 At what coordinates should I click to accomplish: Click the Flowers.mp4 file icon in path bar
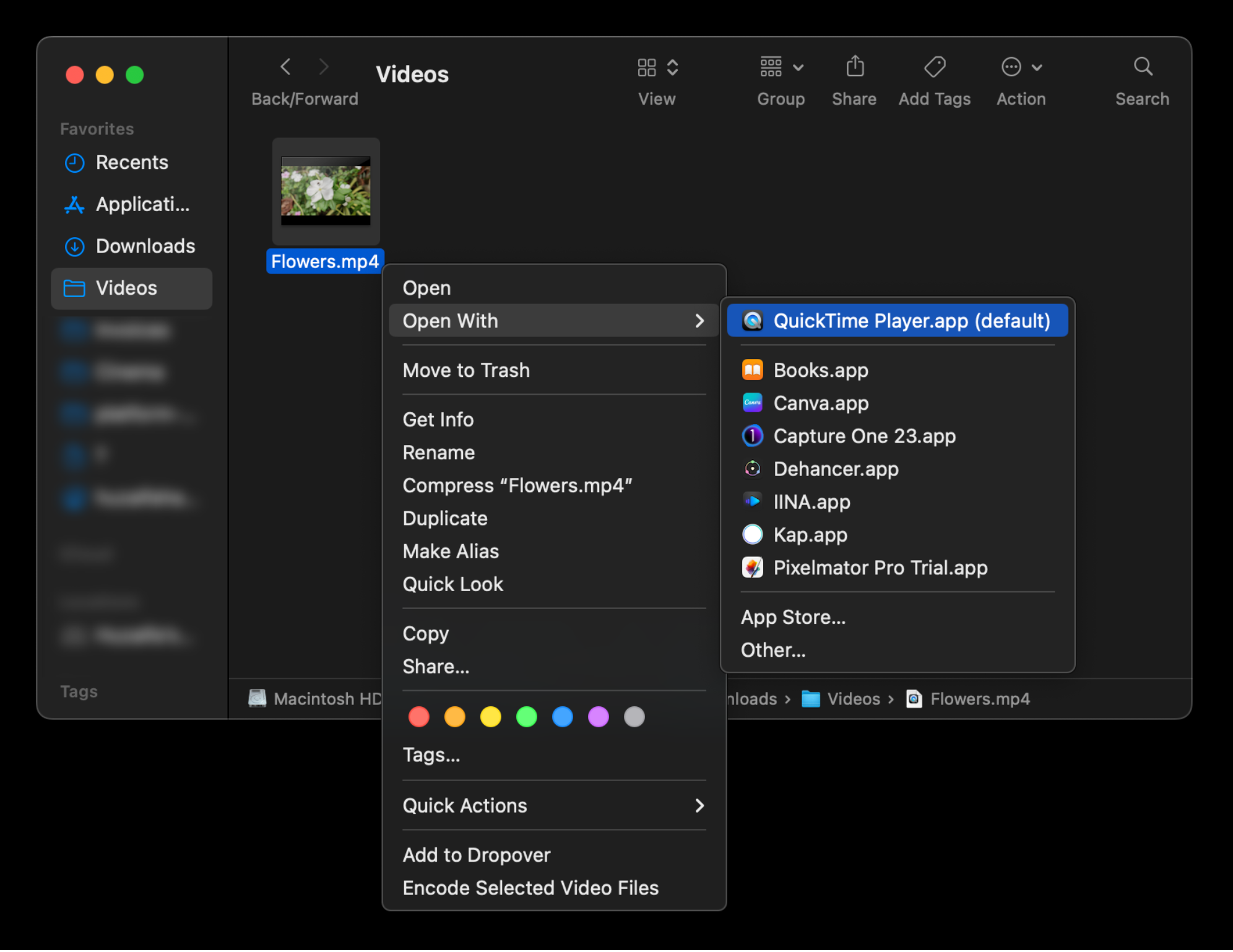point(914,699)
